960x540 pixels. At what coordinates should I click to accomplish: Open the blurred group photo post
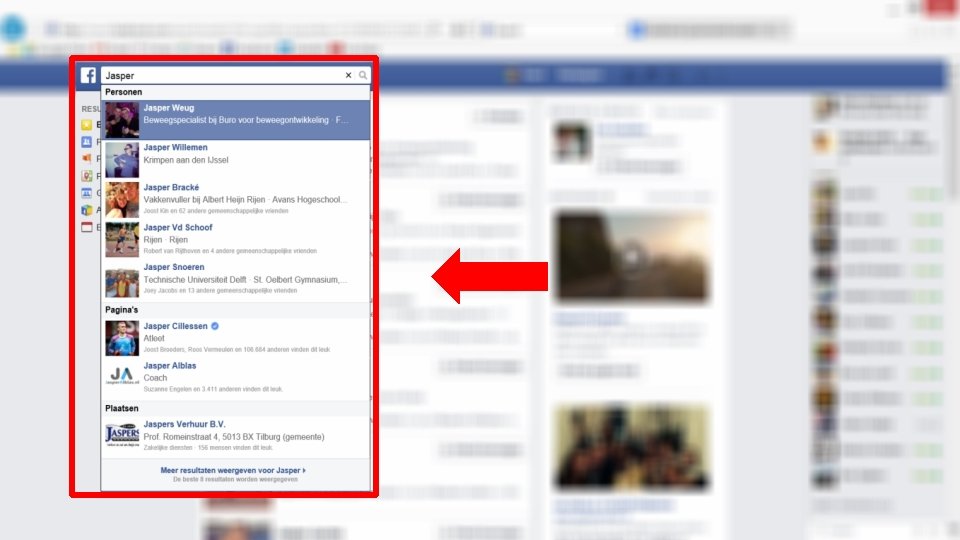coord(631,446)
